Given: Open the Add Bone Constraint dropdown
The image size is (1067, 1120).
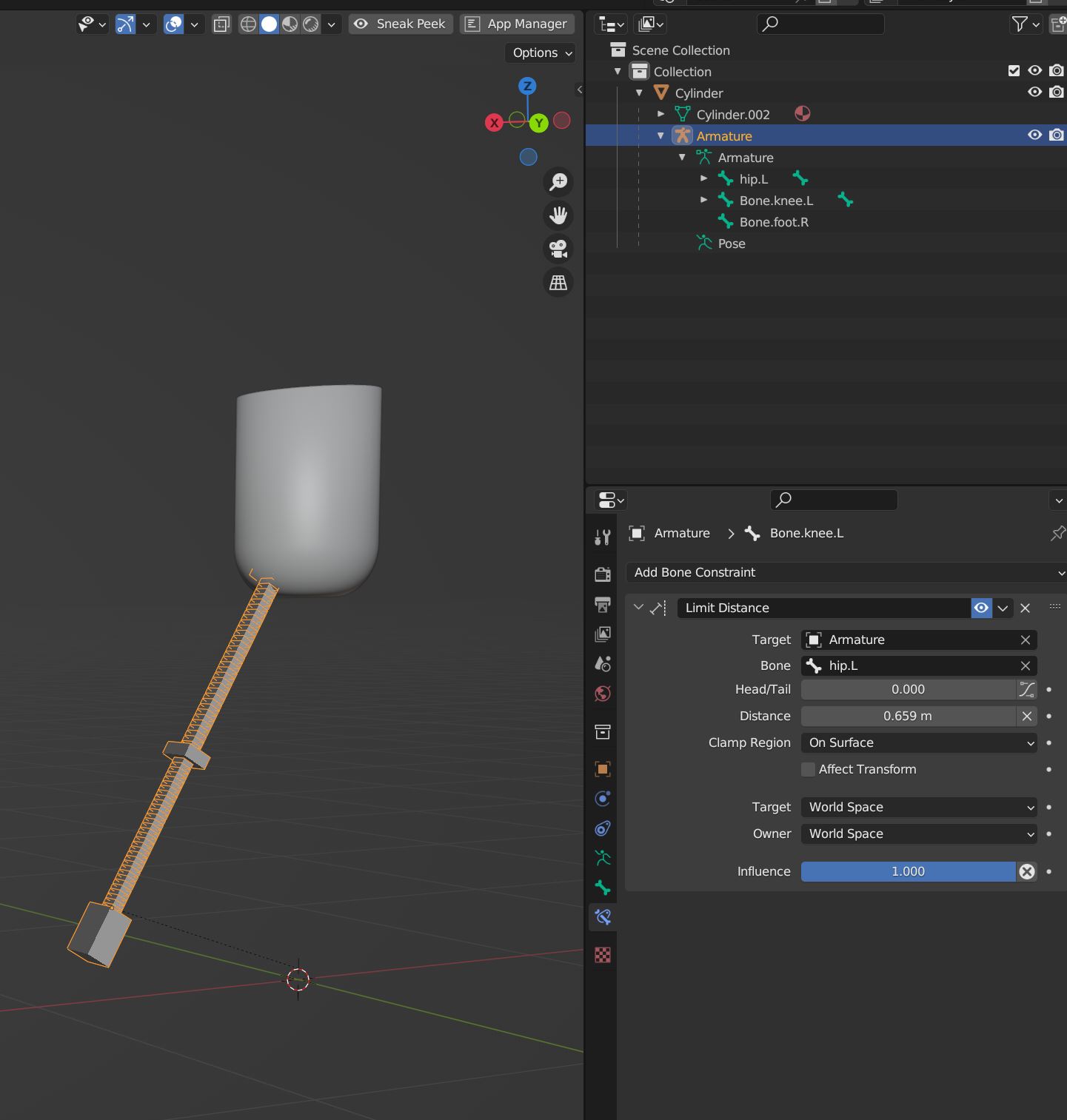Looking at the screenshot, I should (846, 572).
